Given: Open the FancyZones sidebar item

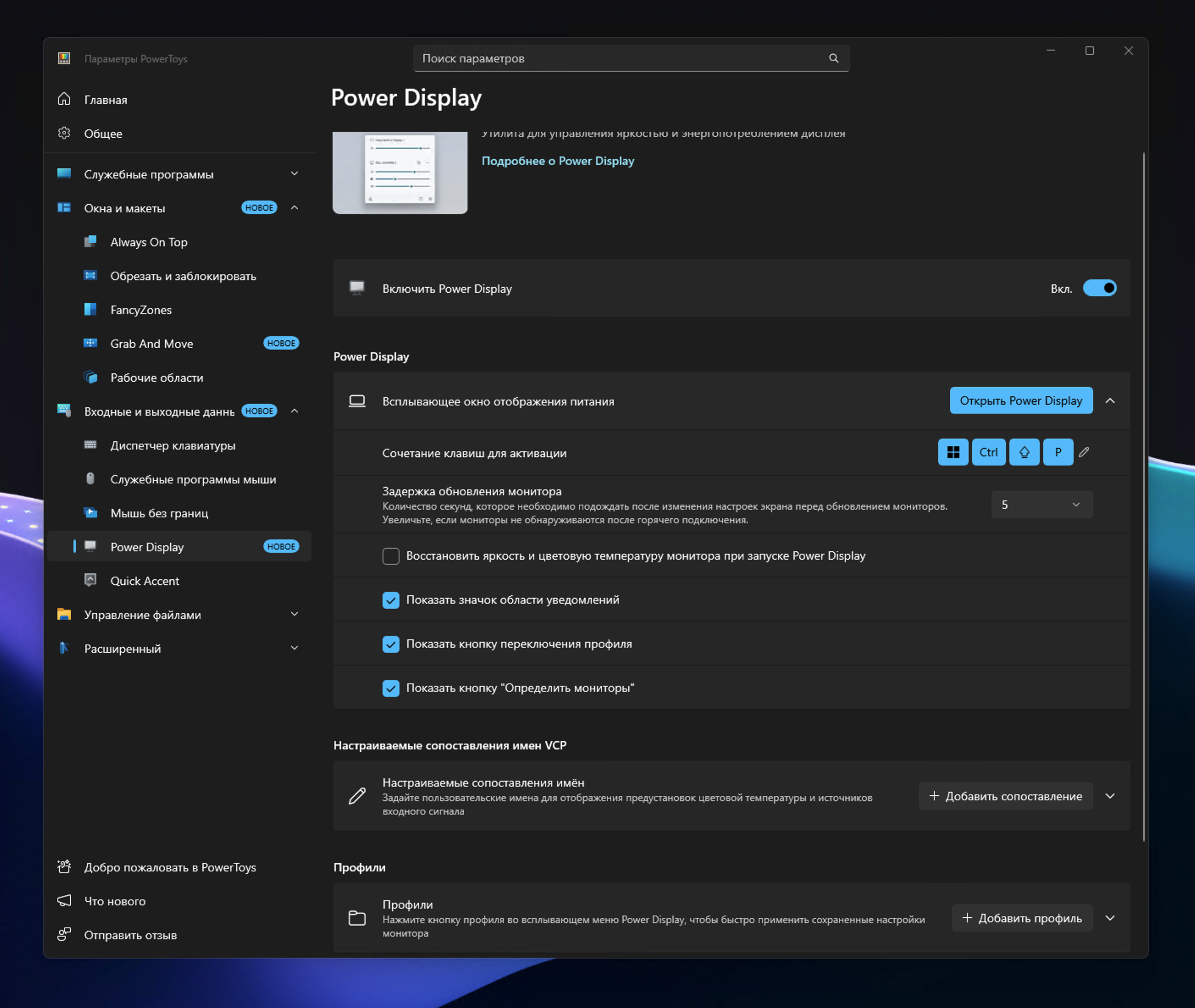Looking at the screenshot, I should click(x=141, y=310).
